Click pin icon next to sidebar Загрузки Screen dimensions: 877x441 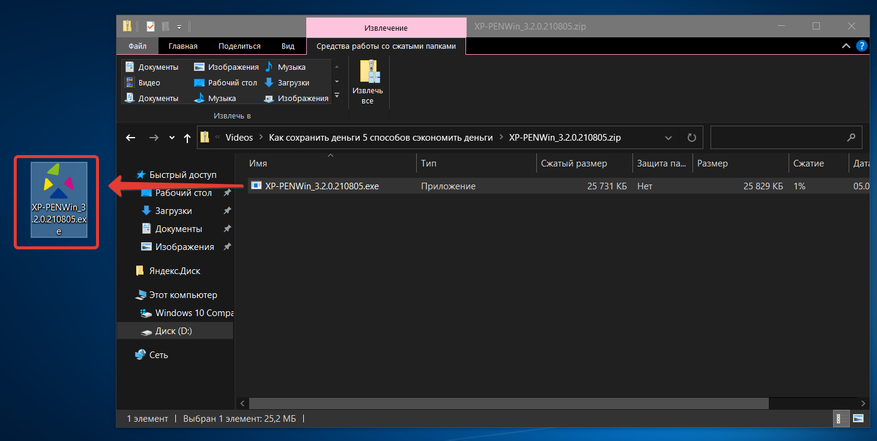tap(227, 210)
